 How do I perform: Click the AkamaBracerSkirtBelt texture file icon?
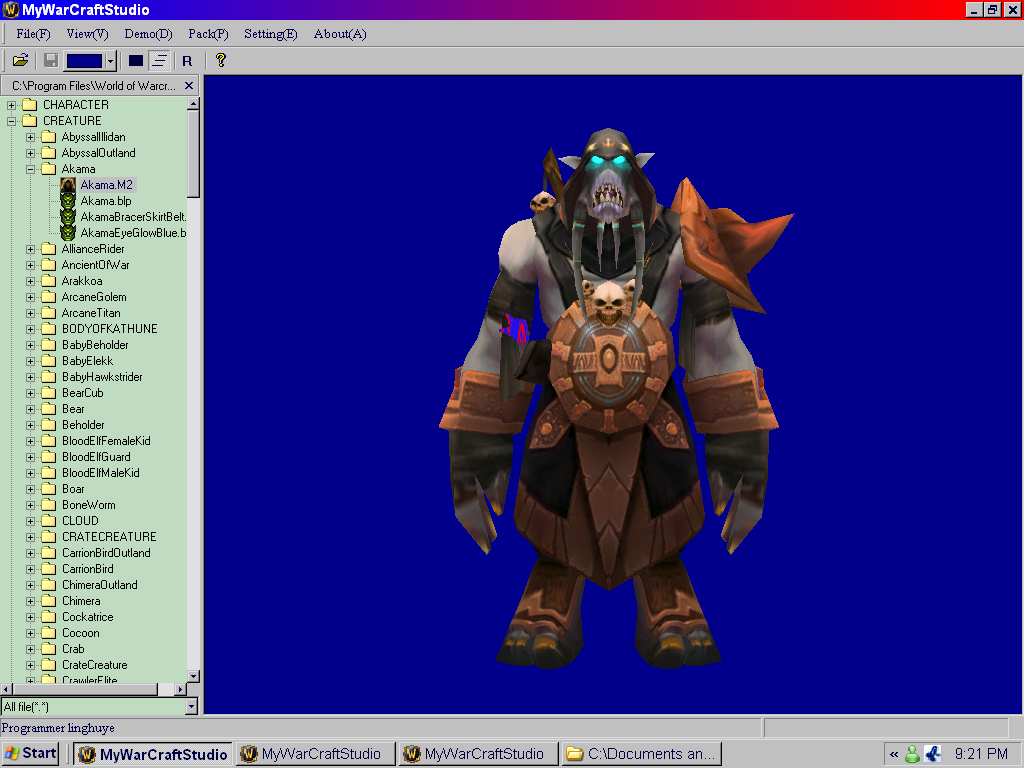[68, 217]
